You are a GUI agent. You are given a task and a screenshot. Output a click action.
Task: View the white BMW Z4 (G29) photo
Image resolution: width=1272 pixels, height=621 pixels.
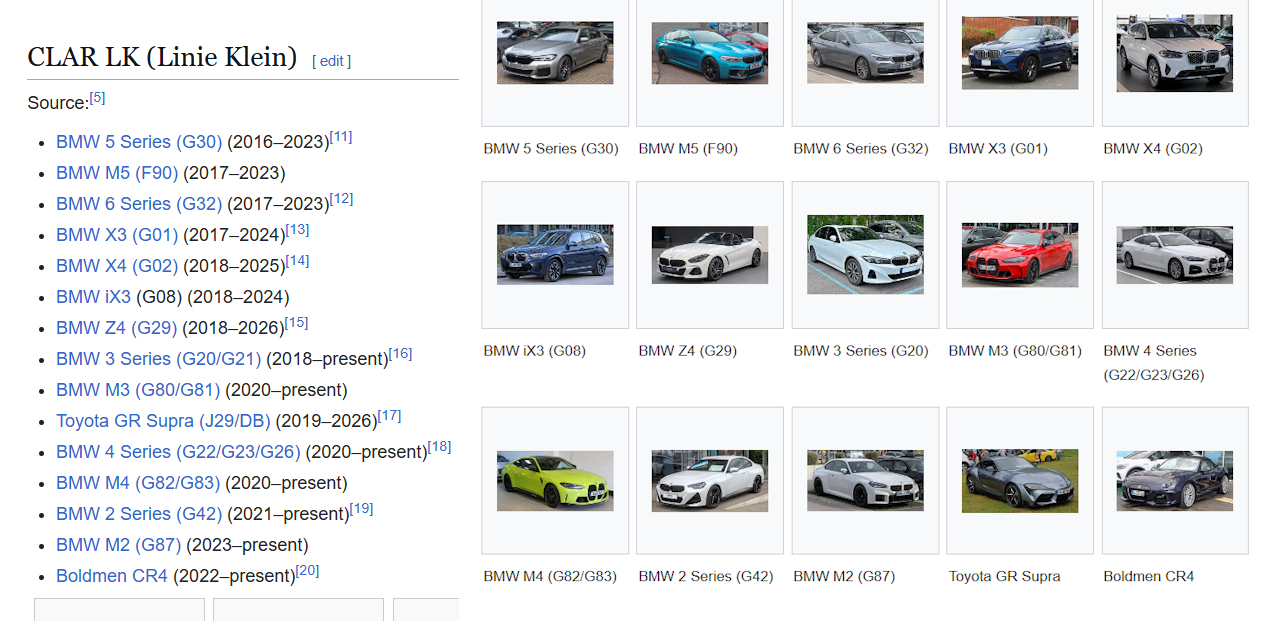click(x=710, y=255)
